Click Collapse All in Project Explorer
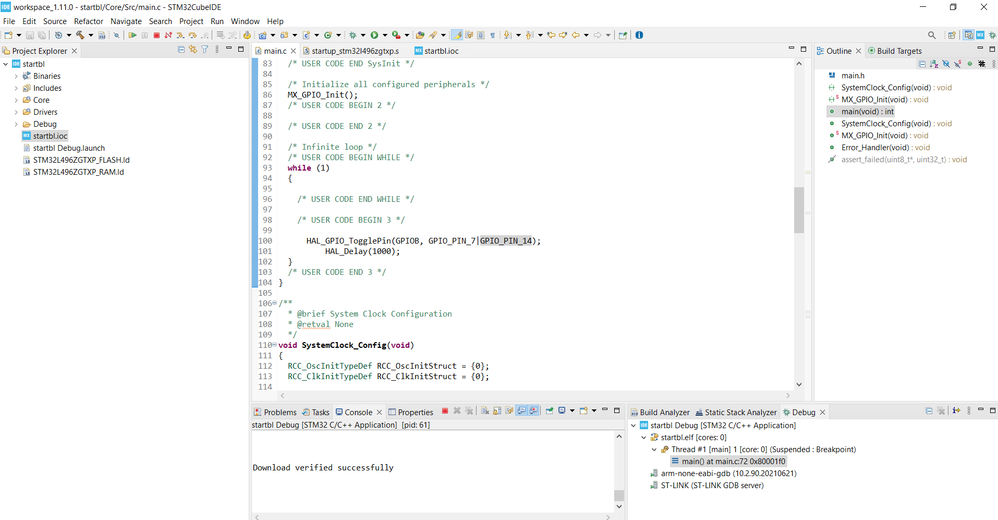998x520 pixels. 181,49
